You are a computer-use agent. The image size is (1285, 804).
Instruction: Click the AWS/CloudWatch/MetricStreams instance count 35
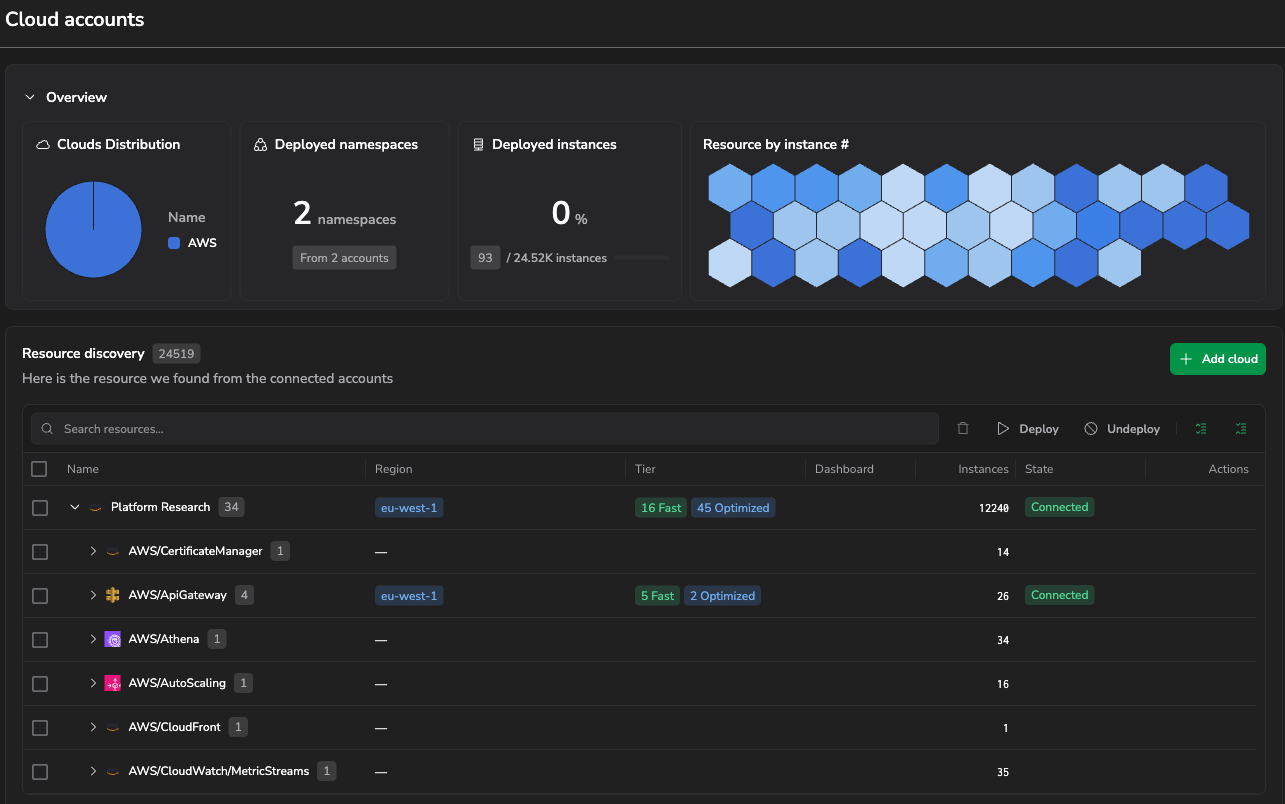click(x=1003, y=772)
